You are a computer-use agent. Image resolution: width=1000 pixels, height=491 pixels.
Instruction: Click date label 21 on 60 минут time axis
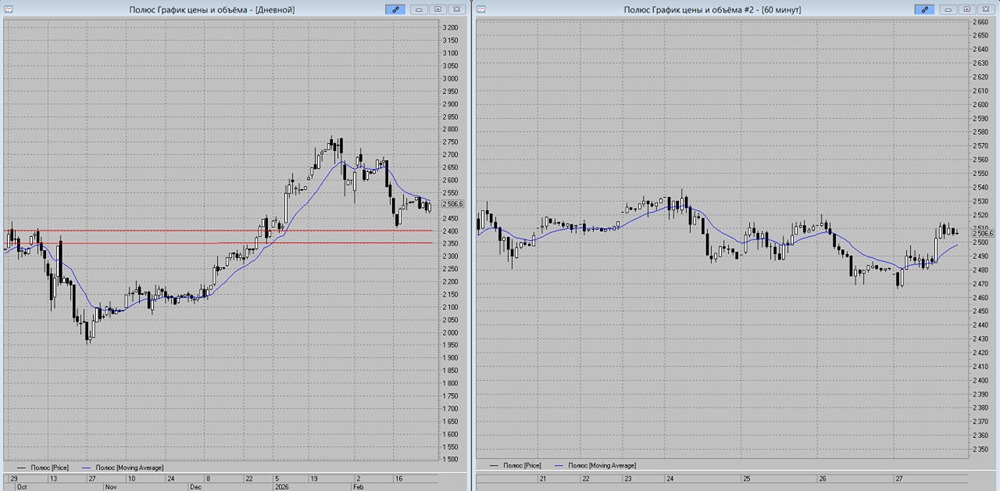[x=543, y=478]
